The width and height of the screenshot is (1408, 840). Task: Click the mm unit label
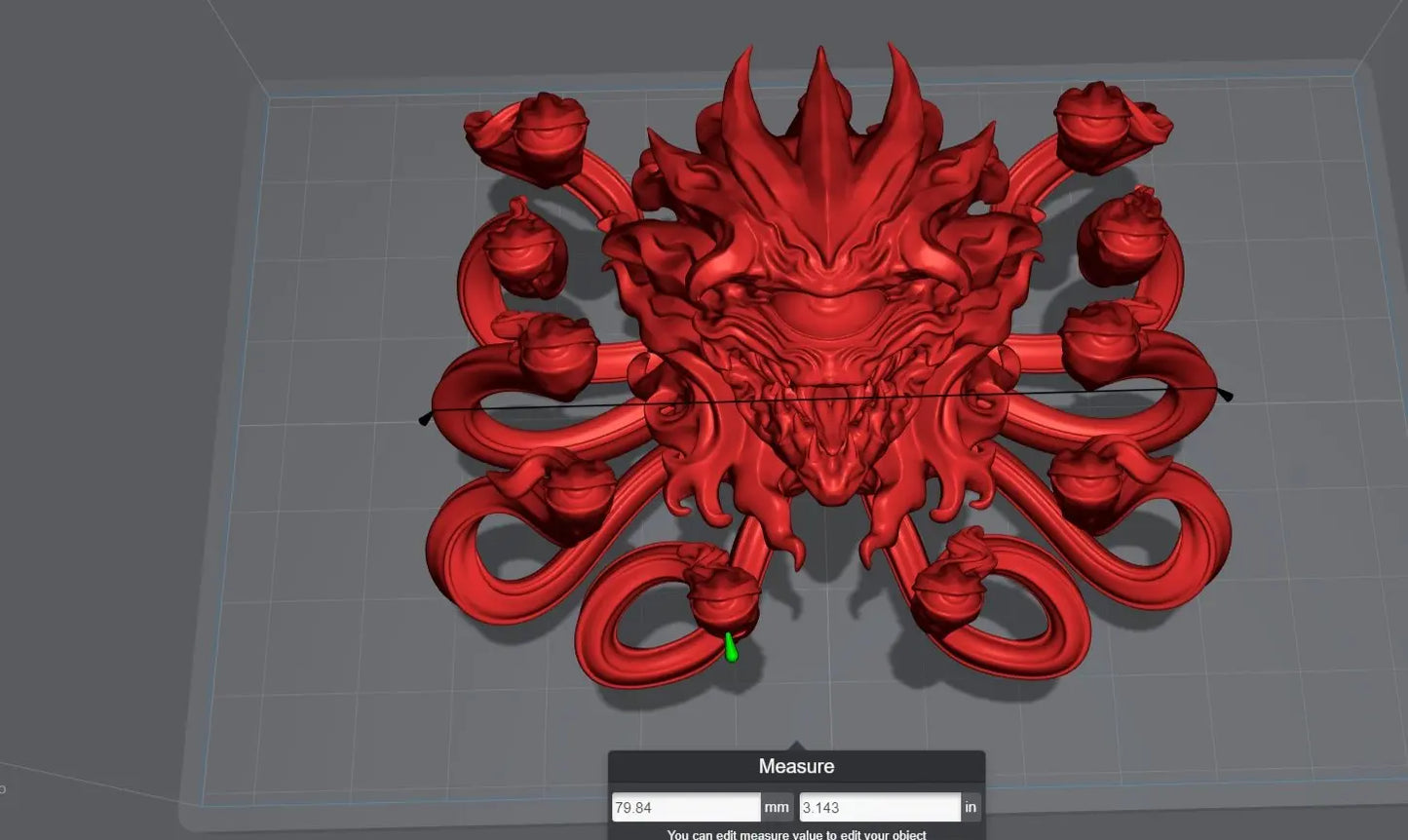777,807
